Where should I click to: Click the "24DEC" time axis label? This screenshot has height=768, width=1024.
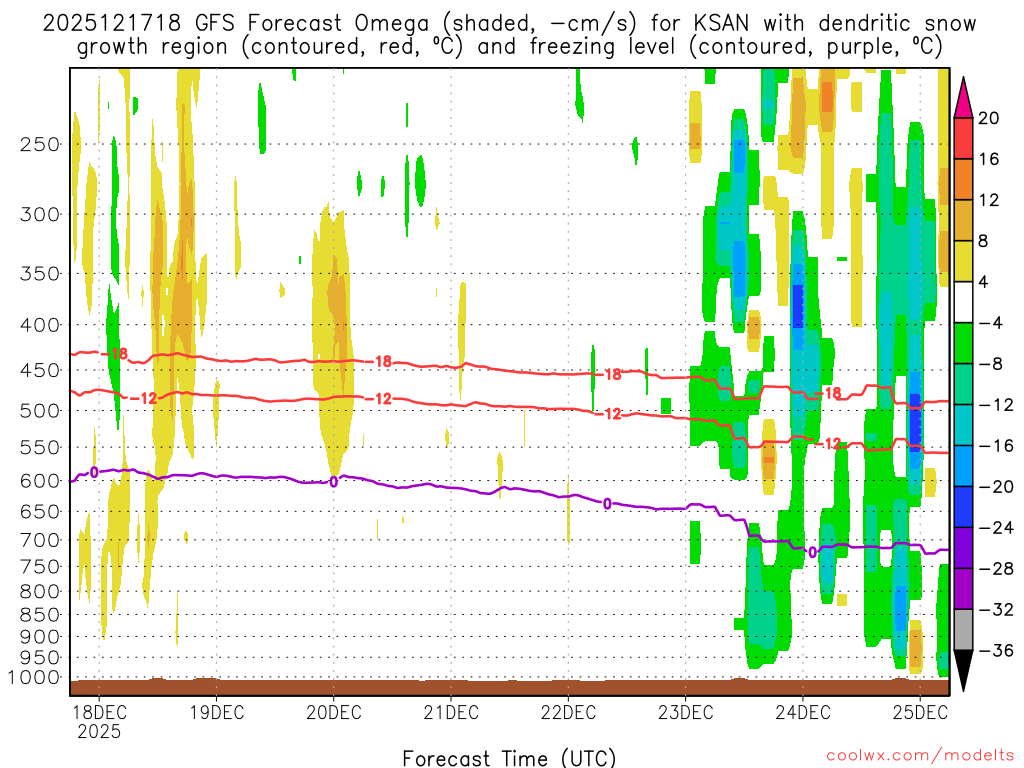click(803, 712)
